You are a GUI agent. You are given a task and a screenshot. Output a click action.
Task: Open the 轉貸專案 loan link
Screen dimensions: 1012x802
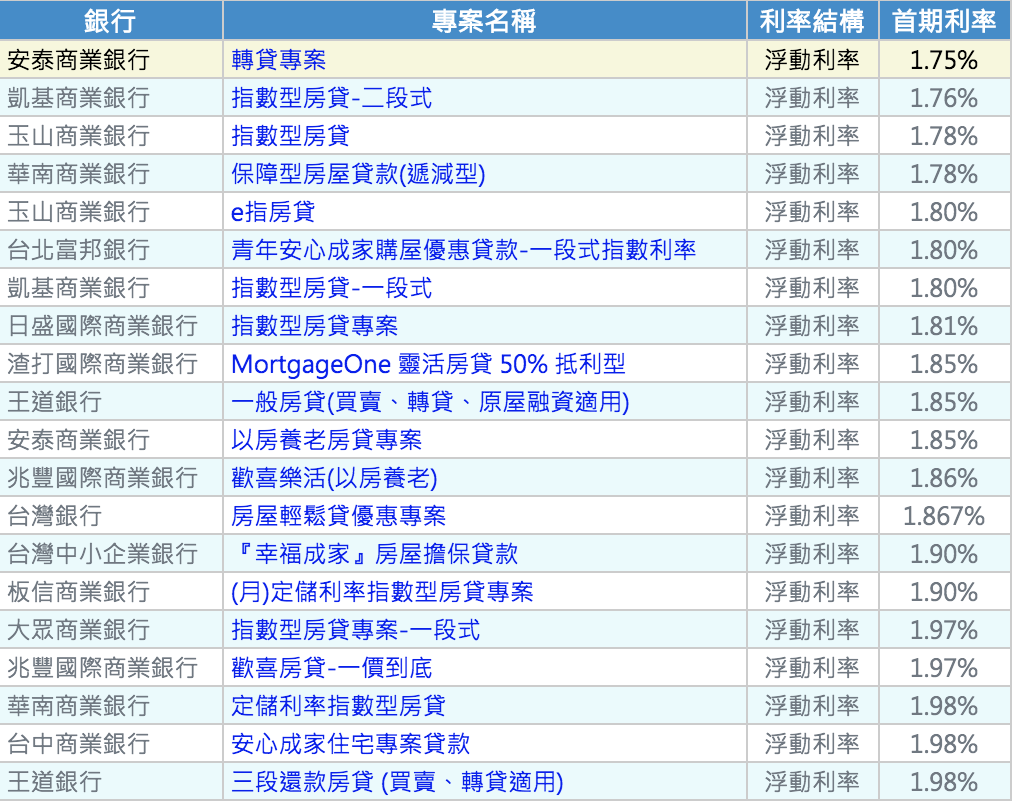(x=278, y=60)
